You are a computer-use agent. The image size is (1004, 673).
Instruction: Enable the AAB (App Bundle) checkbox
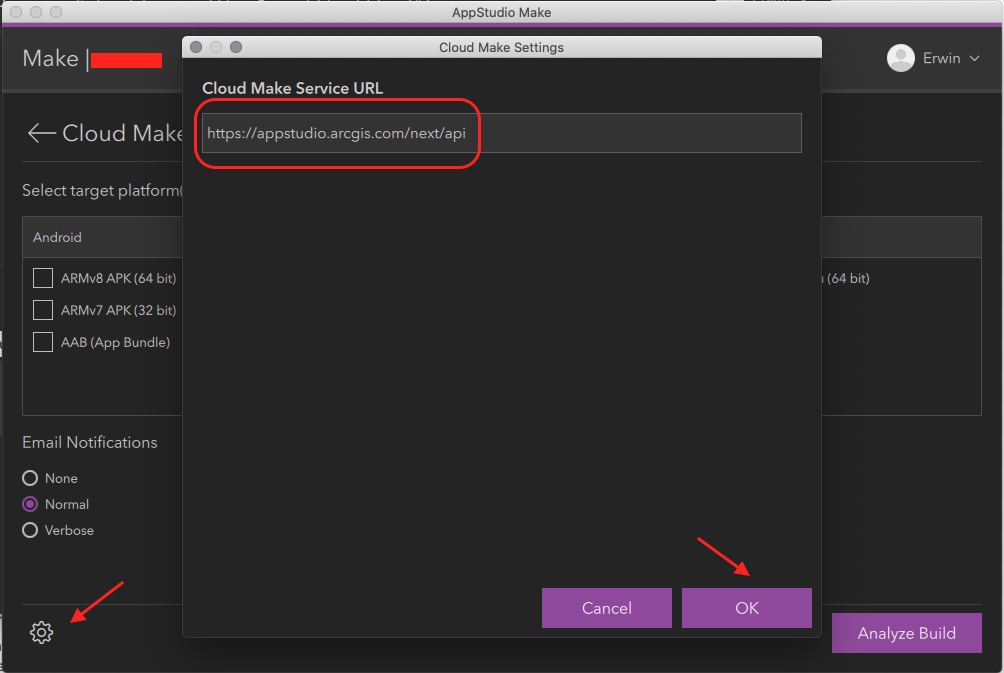point(43,342)
